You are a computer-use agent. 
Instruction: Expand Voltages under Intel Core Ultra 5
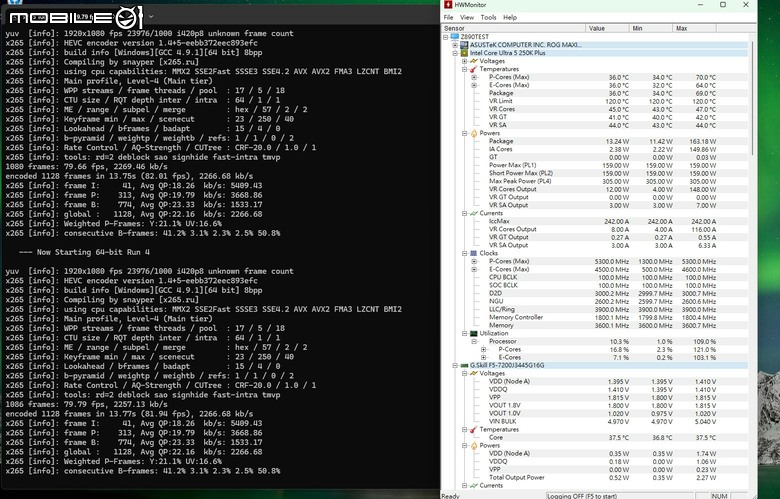pos(465,61)
